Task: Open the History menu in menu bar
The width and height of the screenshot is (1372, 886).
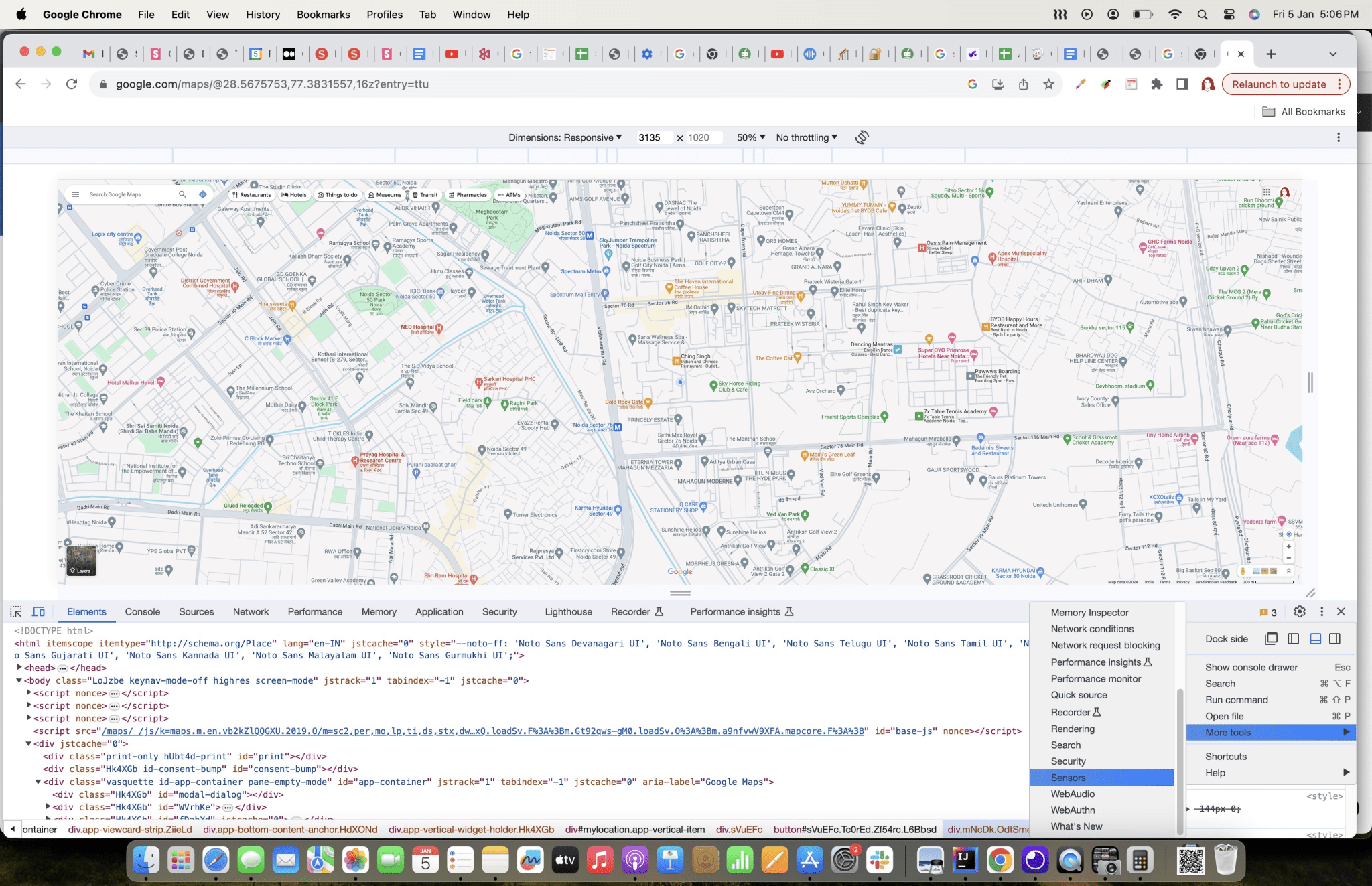Action: pyautogui.click(x=263, y=14)
